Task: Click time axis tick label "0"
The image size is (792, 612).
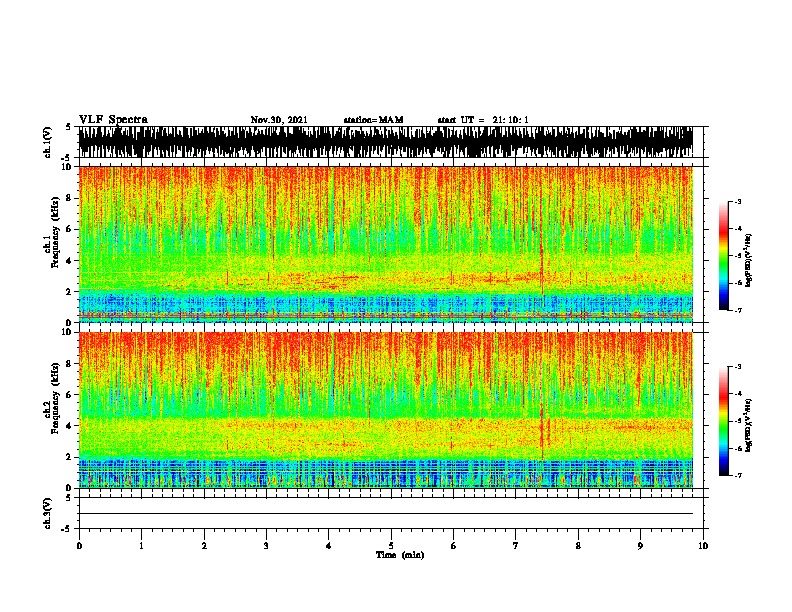Action: pyautogui.click(x=79, y=546)
